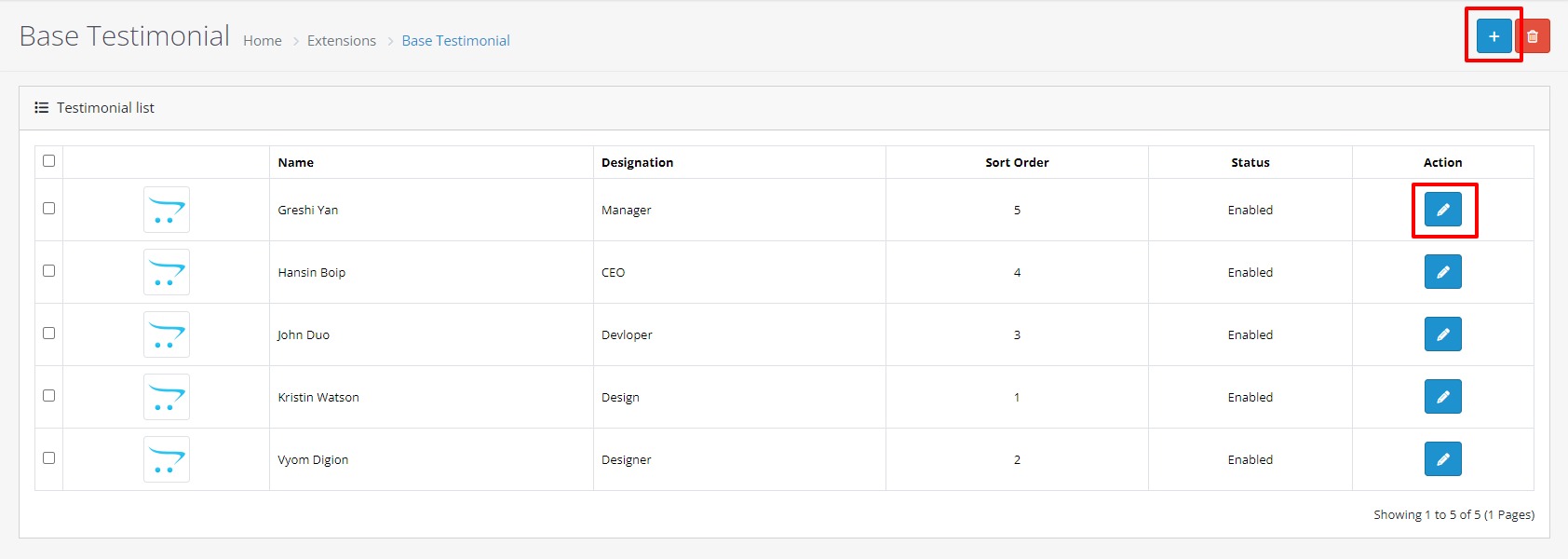Click the Kristin Watson image thumbnail
1568x559 pixels.
pyautogui.click(x=167, y=397)
